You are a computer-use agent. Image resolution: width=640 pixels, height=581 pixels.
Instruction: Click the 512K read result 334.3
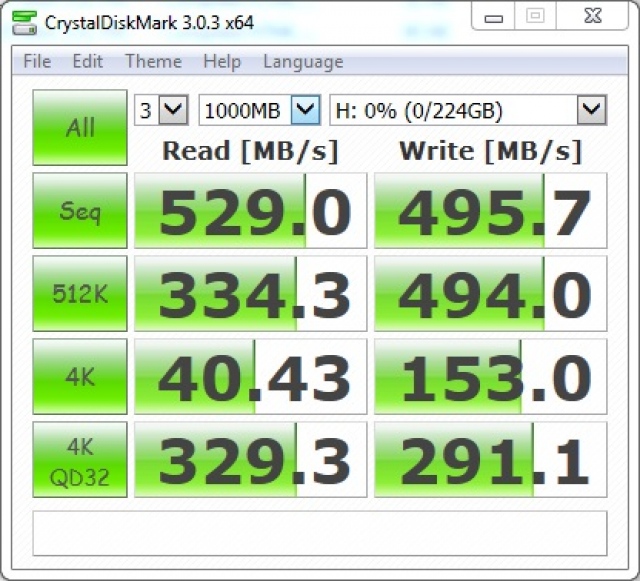click(251, 294)
